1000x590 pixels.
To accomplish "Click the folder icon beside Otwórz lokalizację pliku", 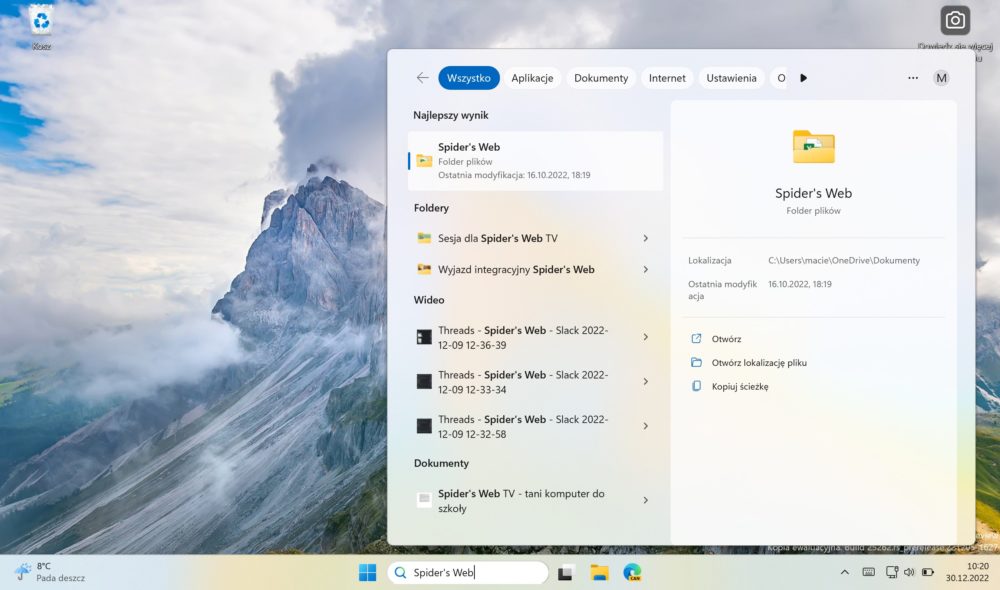I will (696, 362).
